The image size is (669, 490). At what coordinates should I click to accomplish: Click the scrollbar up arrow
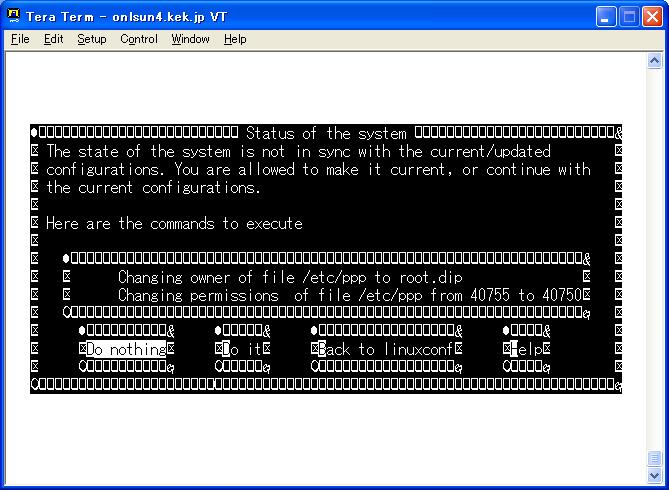point(654,61)
